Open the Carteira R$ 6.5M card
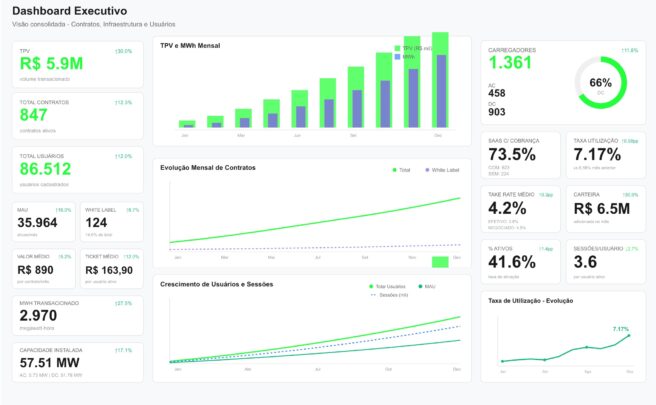656x405 pixels. 606,209
